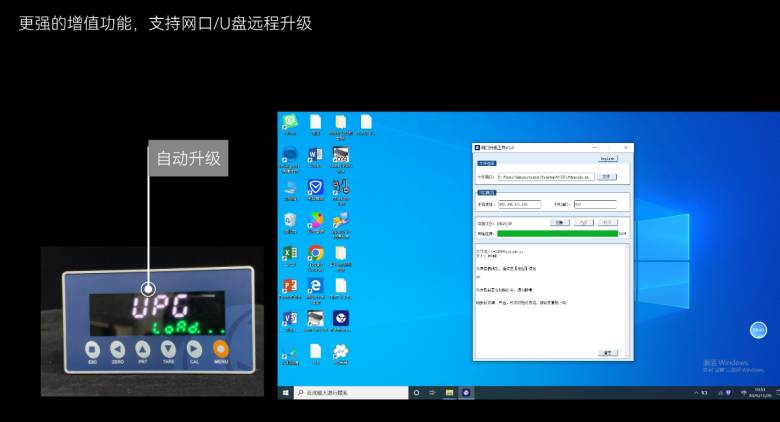Viewport: 780px width, 422px height.
Task: Open the Internet Explorer desktop shortcut
Action: [x=315, y=286]
